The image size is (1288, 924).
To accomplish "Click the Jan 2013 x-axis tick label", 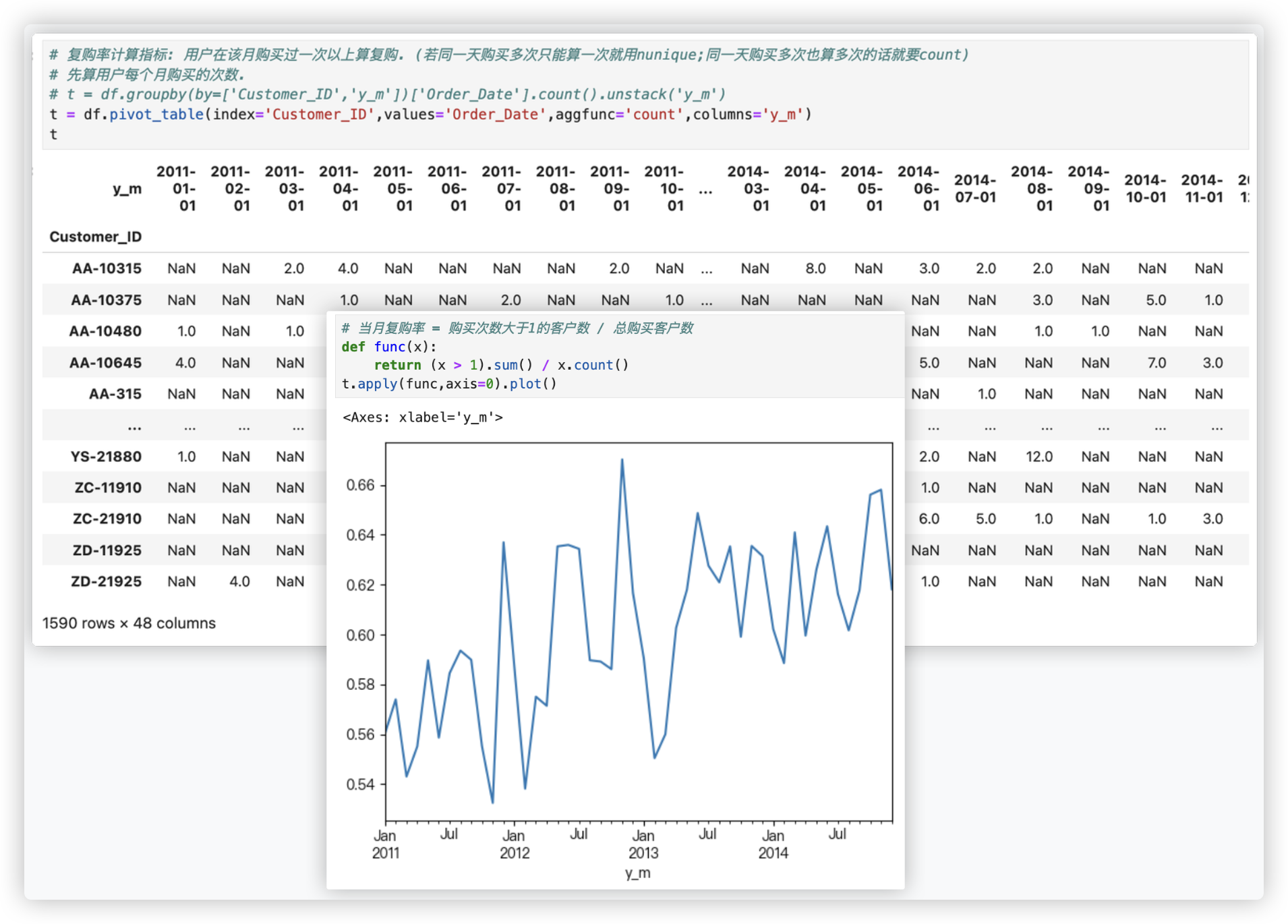I will coord(643,844).
